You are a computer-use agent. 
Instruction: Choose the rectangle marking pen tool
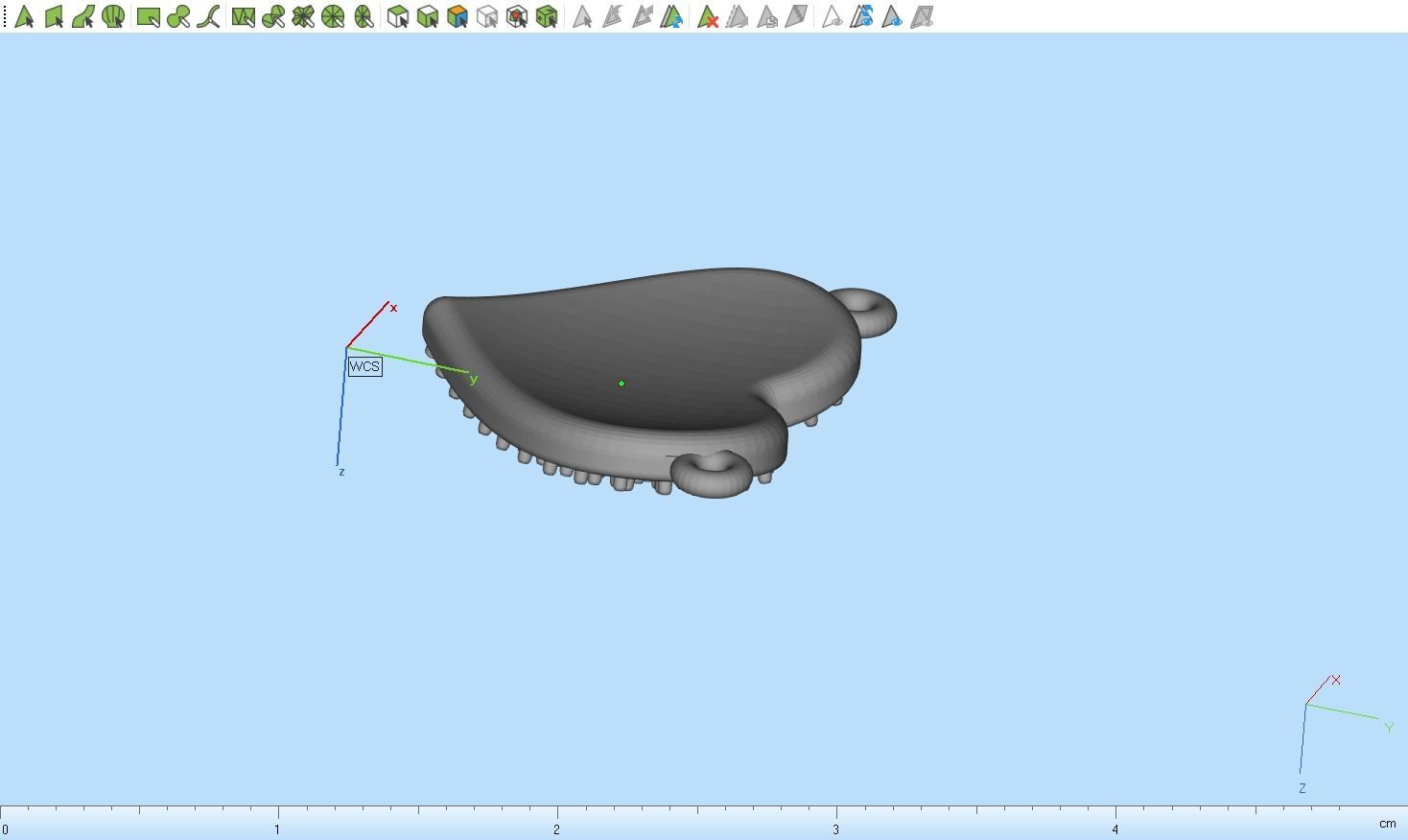pyautogui.click(x=148, y=16)
